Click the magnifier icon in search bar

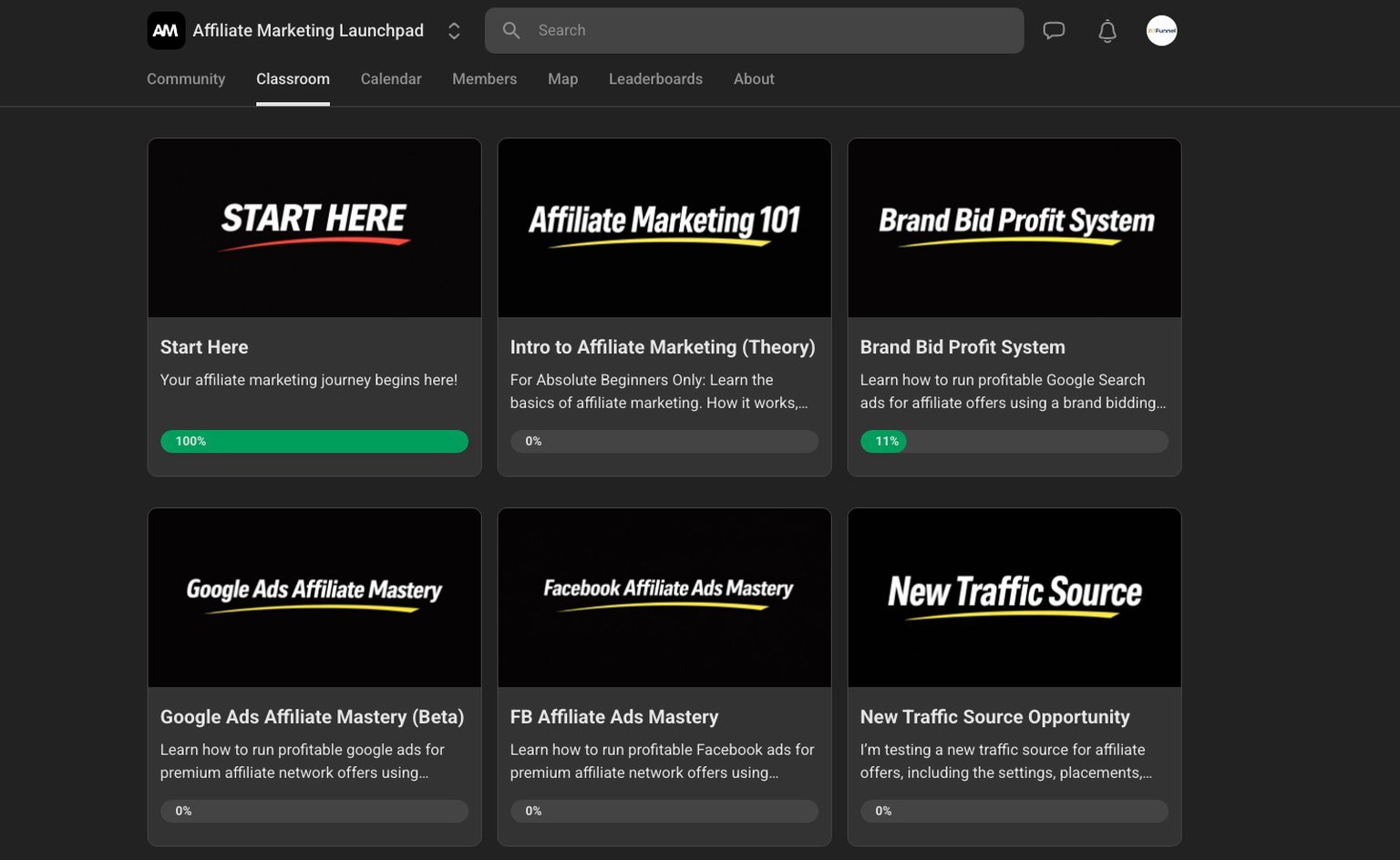(511, 31)
